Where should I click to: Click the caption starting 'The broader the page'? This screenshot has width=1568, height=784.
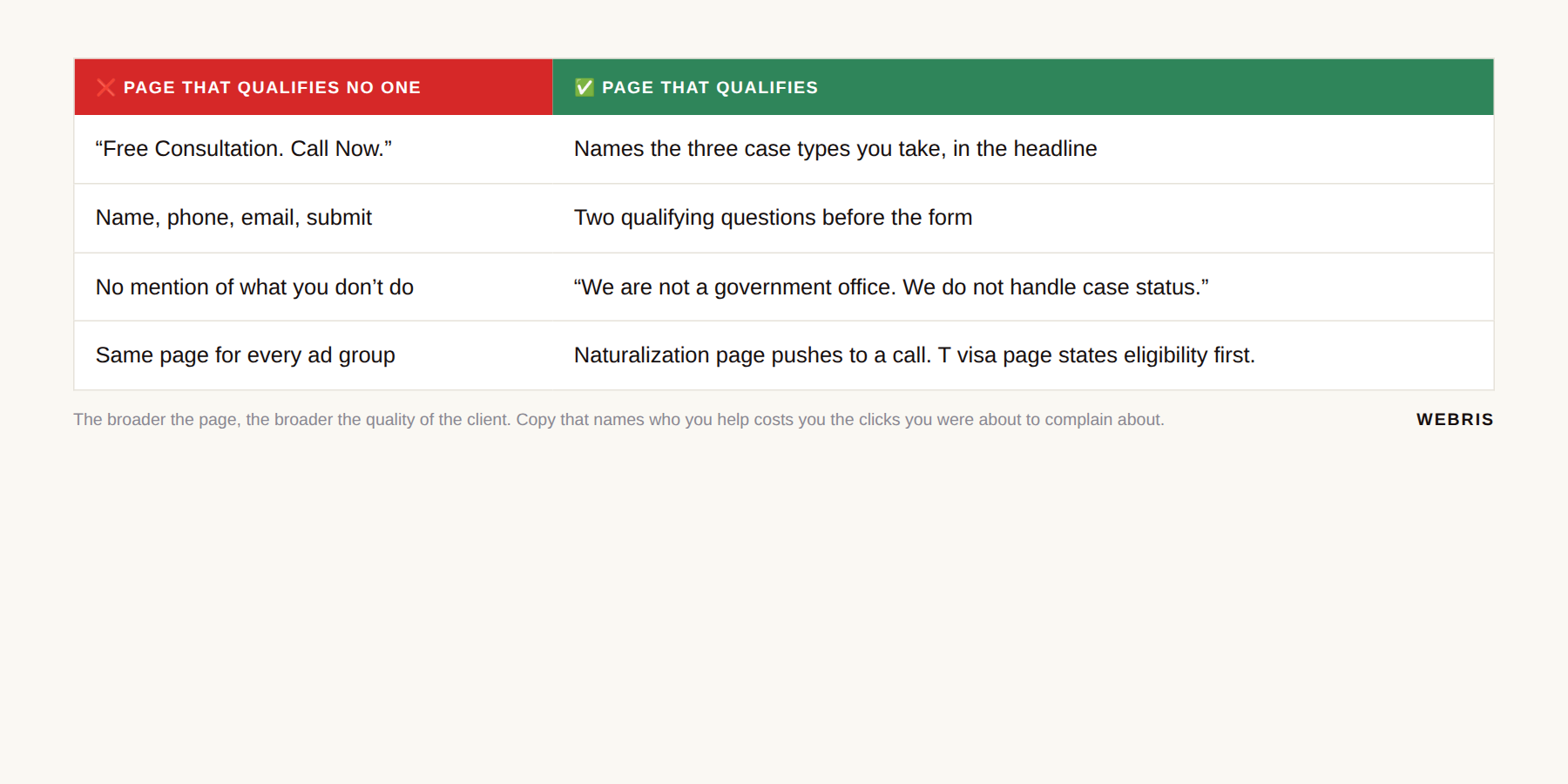point(618,420)
